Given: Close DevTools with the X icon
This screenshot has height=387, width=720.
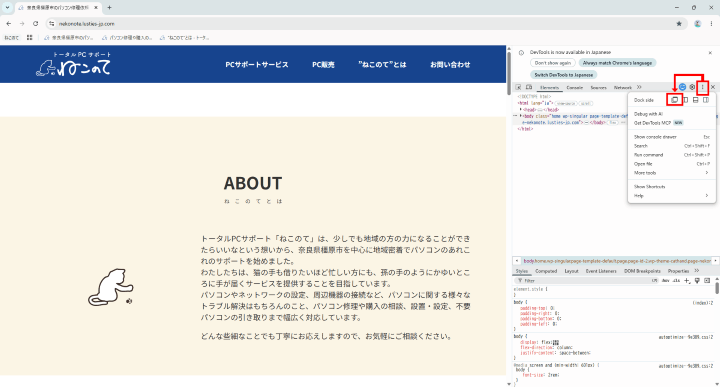Looking at the screenshot, I should 713,87.
